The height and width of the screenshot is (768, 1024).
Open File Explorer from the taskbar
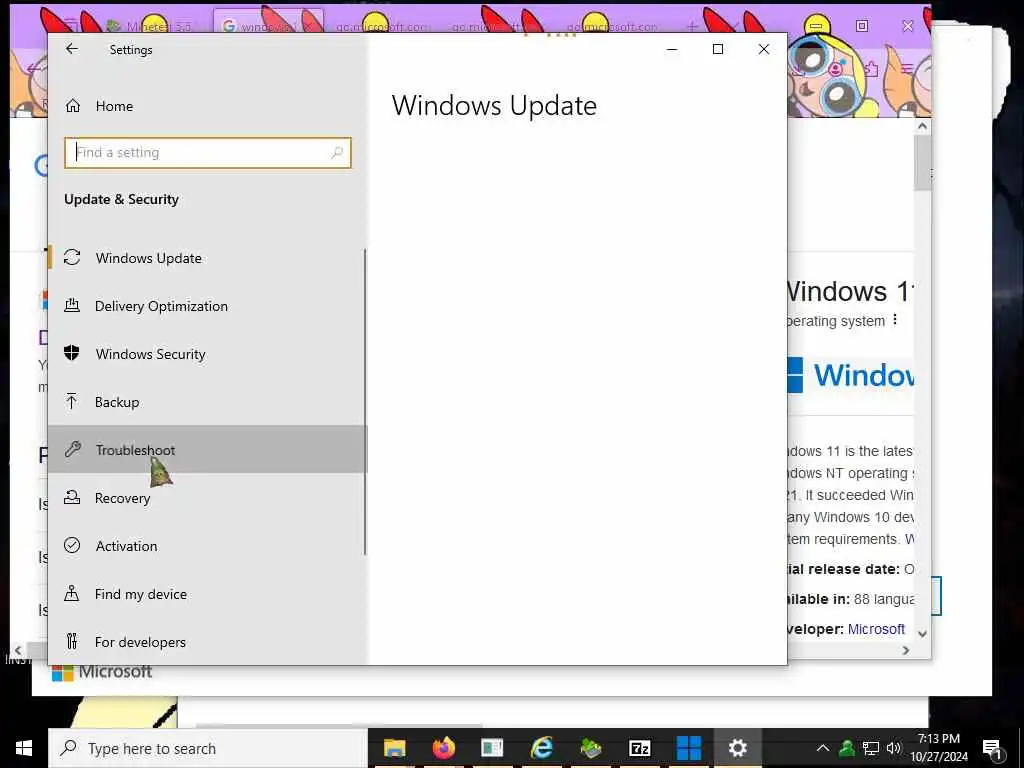(x=394, y=748)
